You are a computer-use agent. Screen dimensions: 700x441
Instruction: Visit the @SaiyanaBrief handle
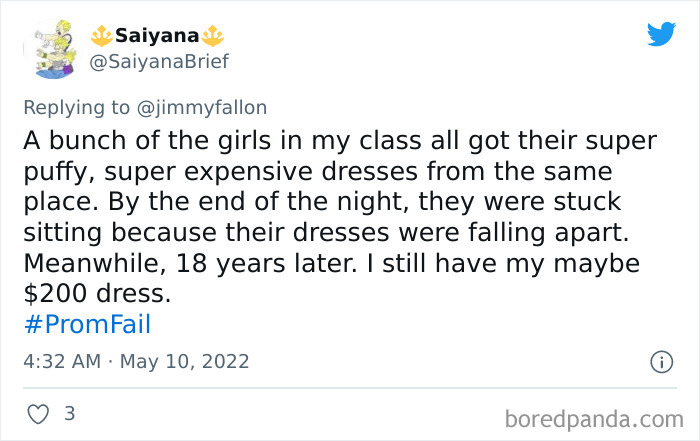coord(160,62)
